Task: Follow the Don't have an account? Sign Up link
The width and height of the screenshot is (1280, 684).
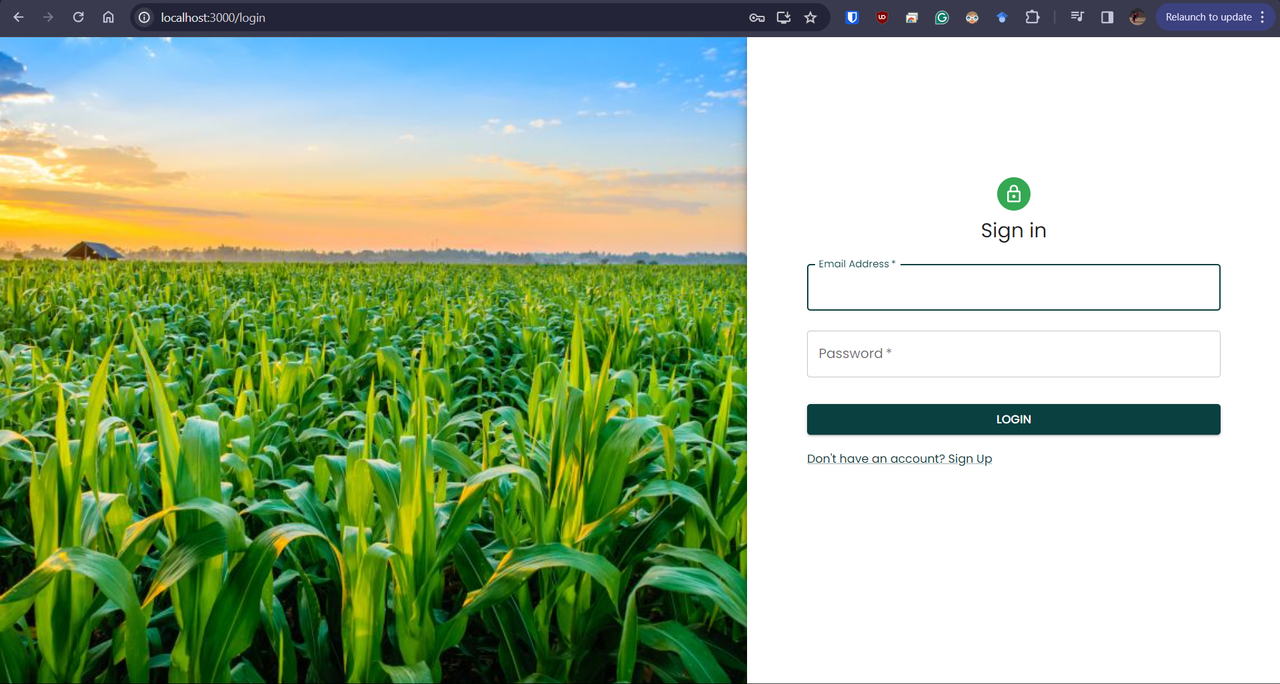Action: click(x=899, y=459)
